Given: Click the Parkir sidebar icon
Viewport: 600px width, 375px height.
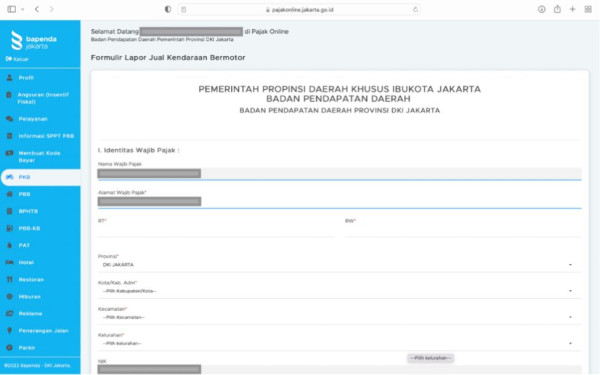Looking at the screenshot, I should point(10,347).
